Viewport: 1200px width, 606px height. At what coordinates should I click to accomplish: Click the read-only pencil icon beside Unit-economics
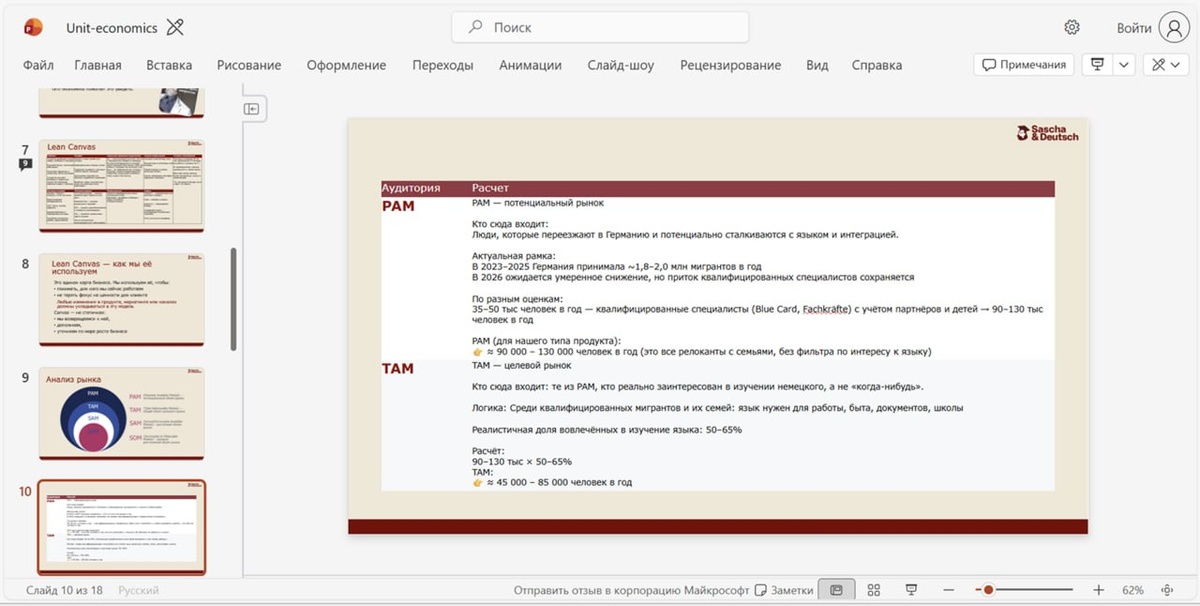[175, 27]
